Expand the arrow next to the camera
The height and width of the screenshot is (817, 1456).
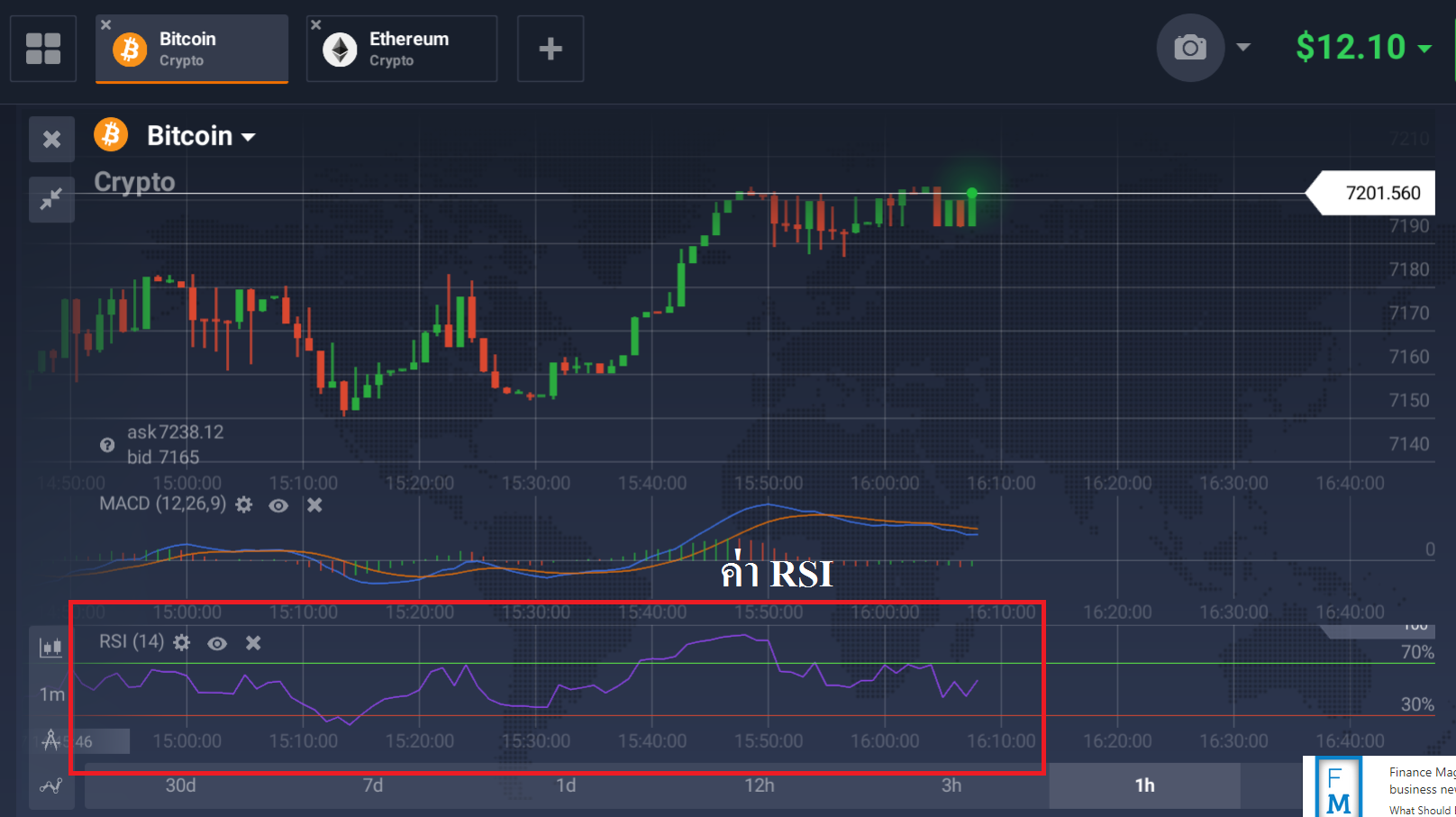[x=1243, y=47]
